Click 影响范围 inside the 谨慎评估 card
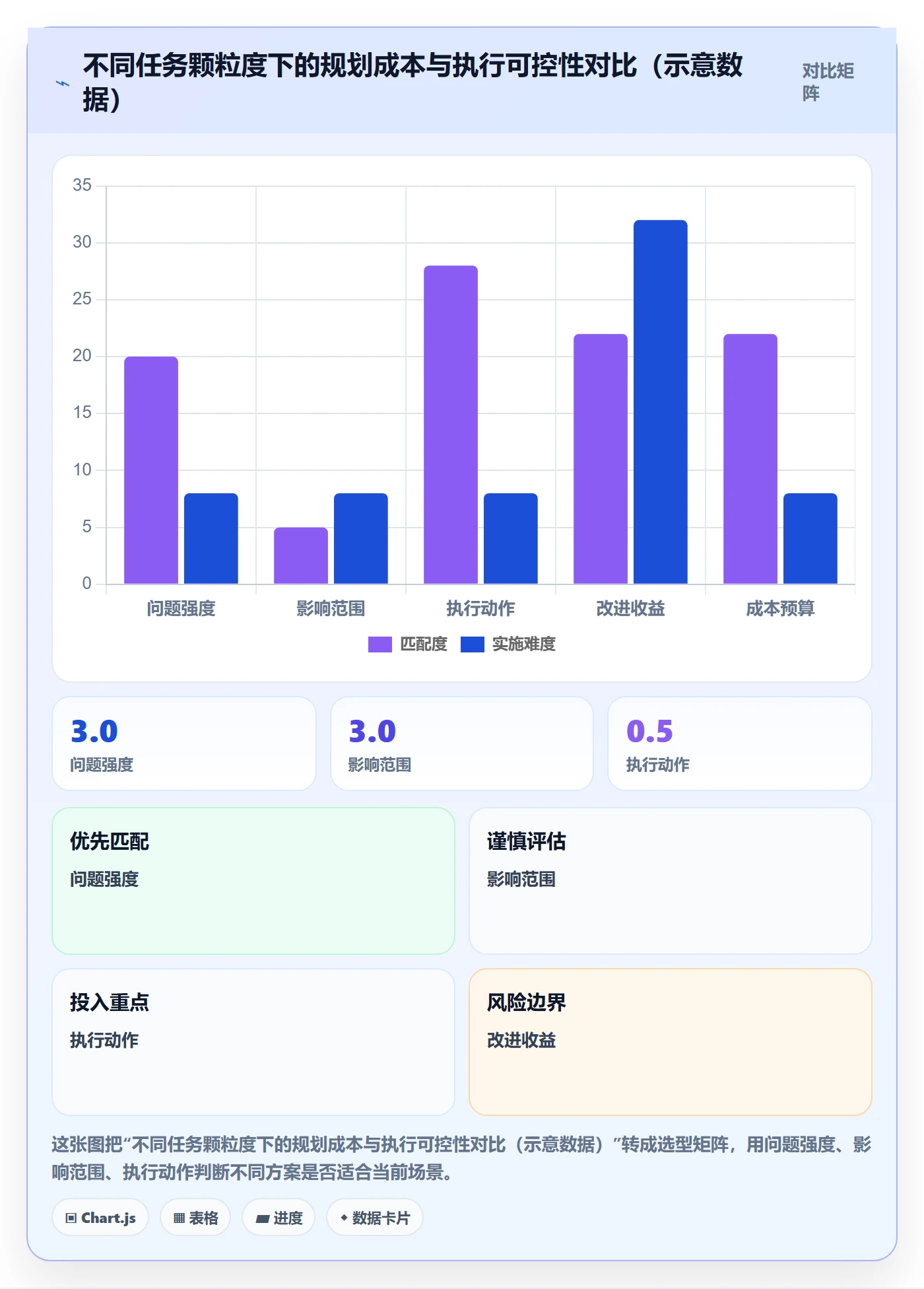The height and width of the screenshot is (1289, 924). pos(521,879)
